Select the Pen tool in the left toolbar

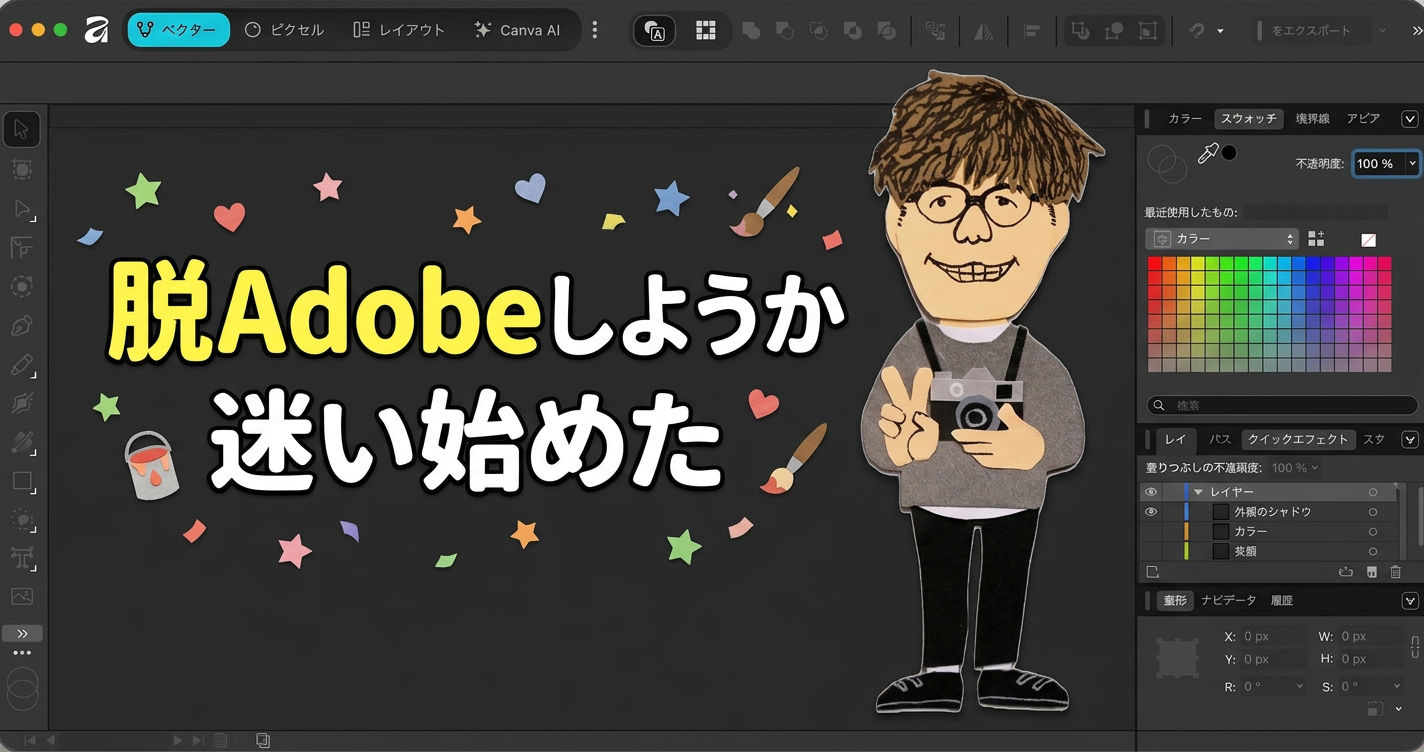21,326
